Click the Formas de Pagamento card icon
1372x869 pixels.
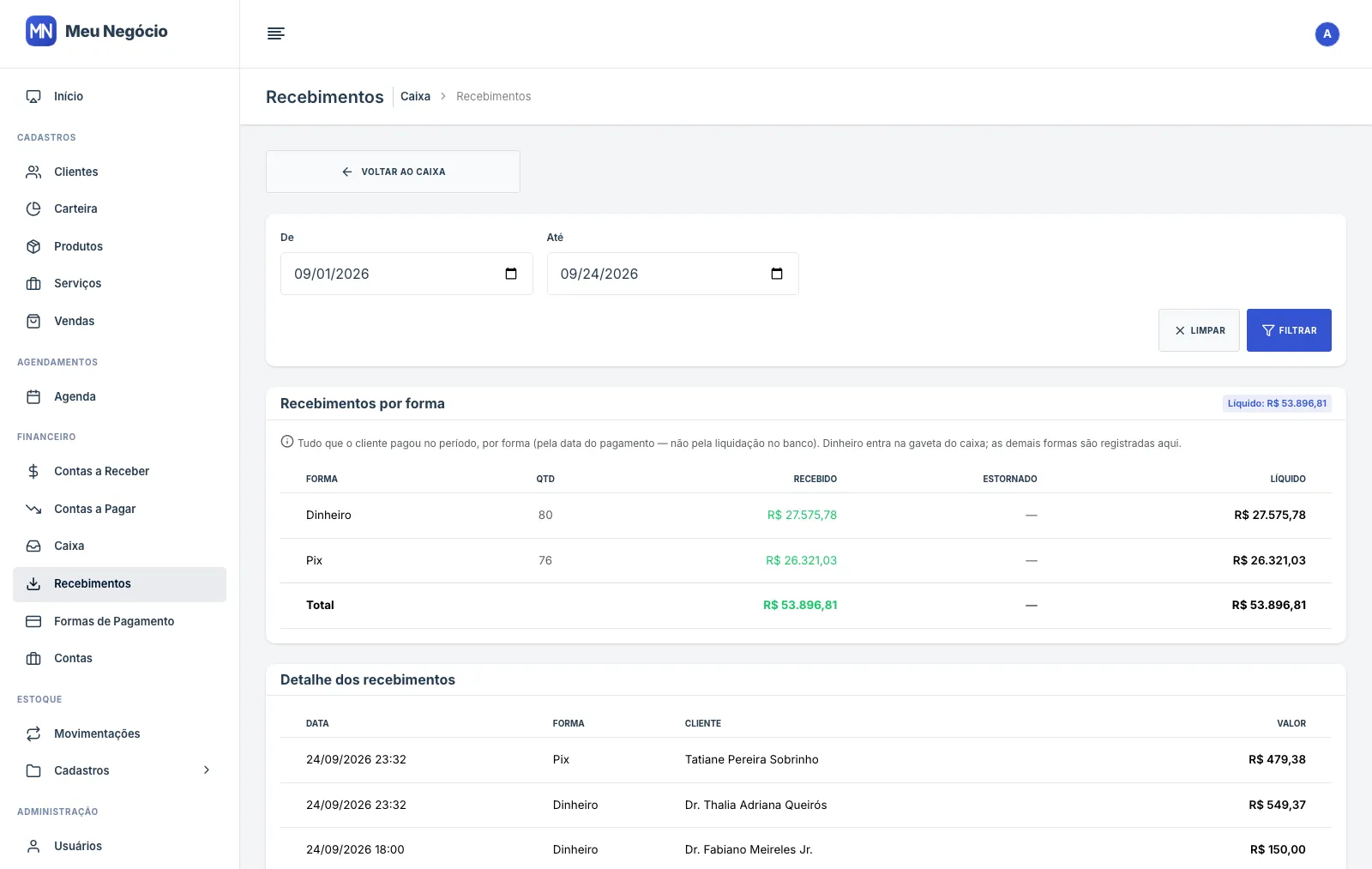point(33,621)
